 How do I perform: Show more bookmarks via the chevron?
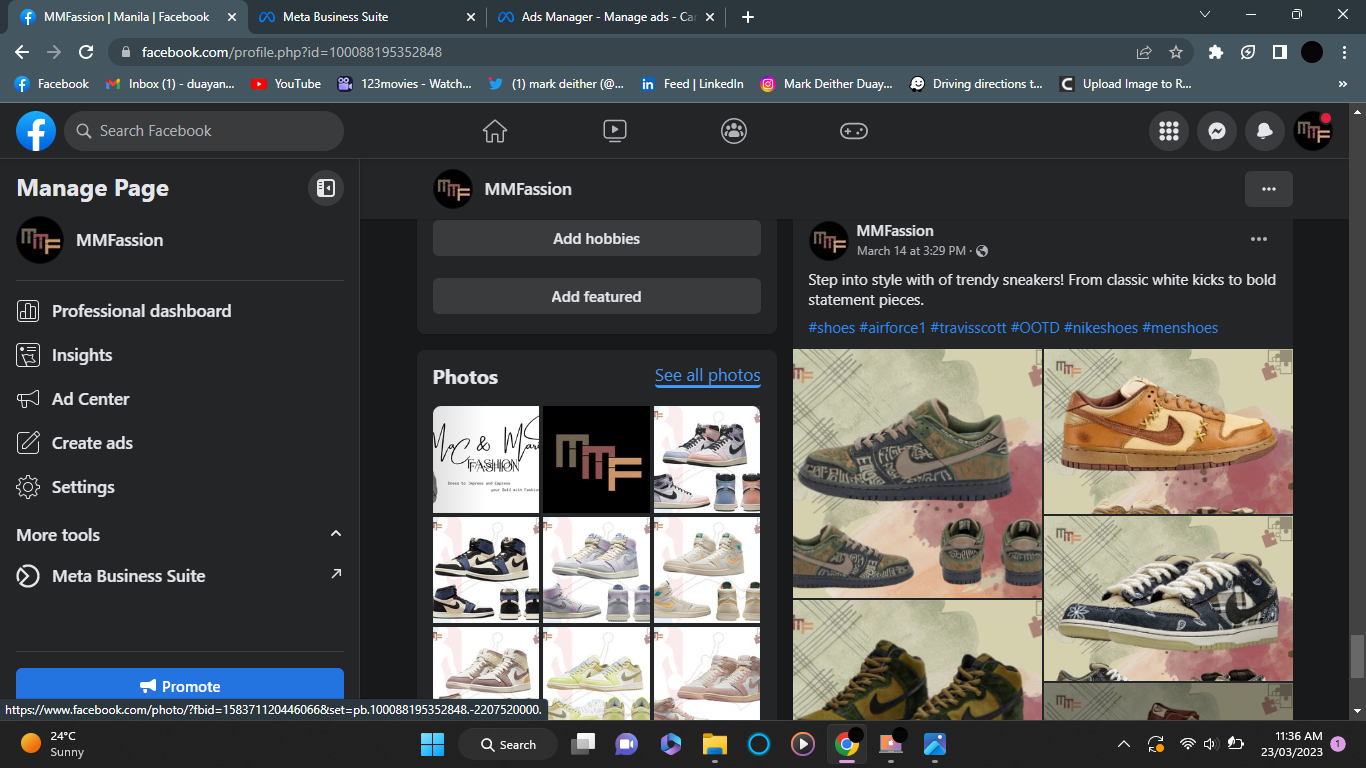point(1342,84)
